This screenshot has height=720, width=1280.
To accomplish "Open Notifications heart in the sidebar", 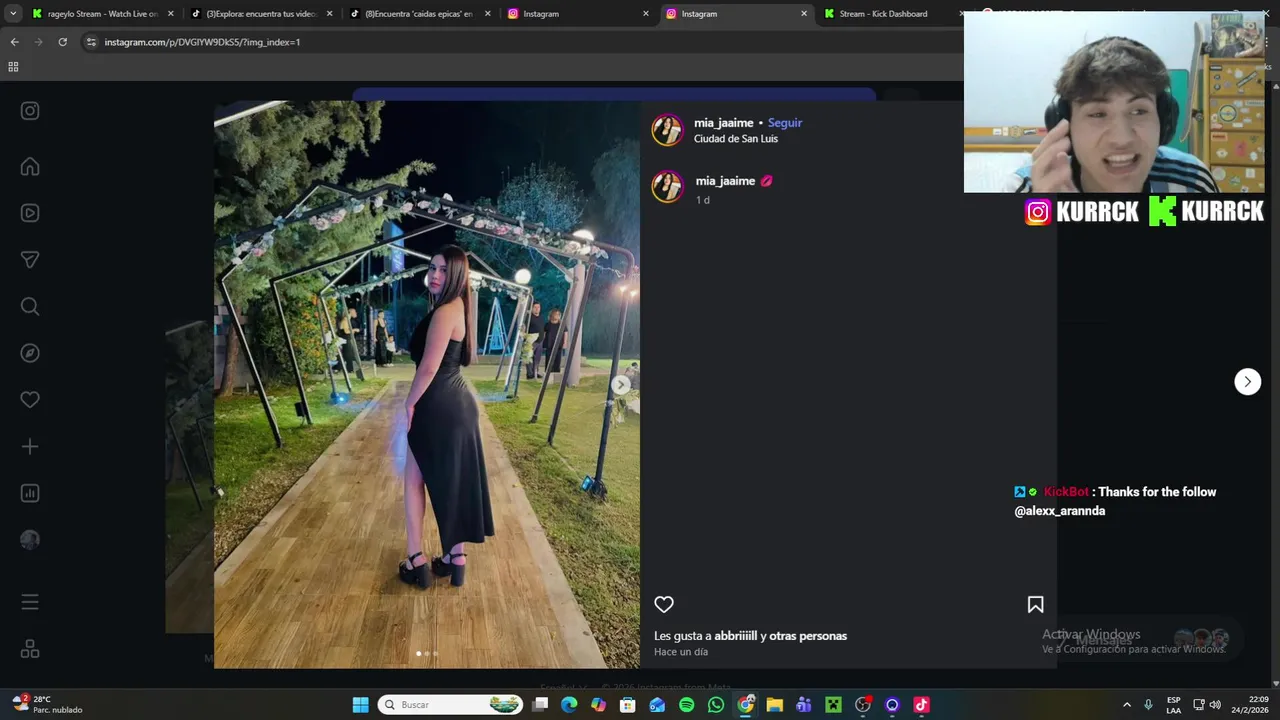I will pyautogui.click(x=30, y=400).
